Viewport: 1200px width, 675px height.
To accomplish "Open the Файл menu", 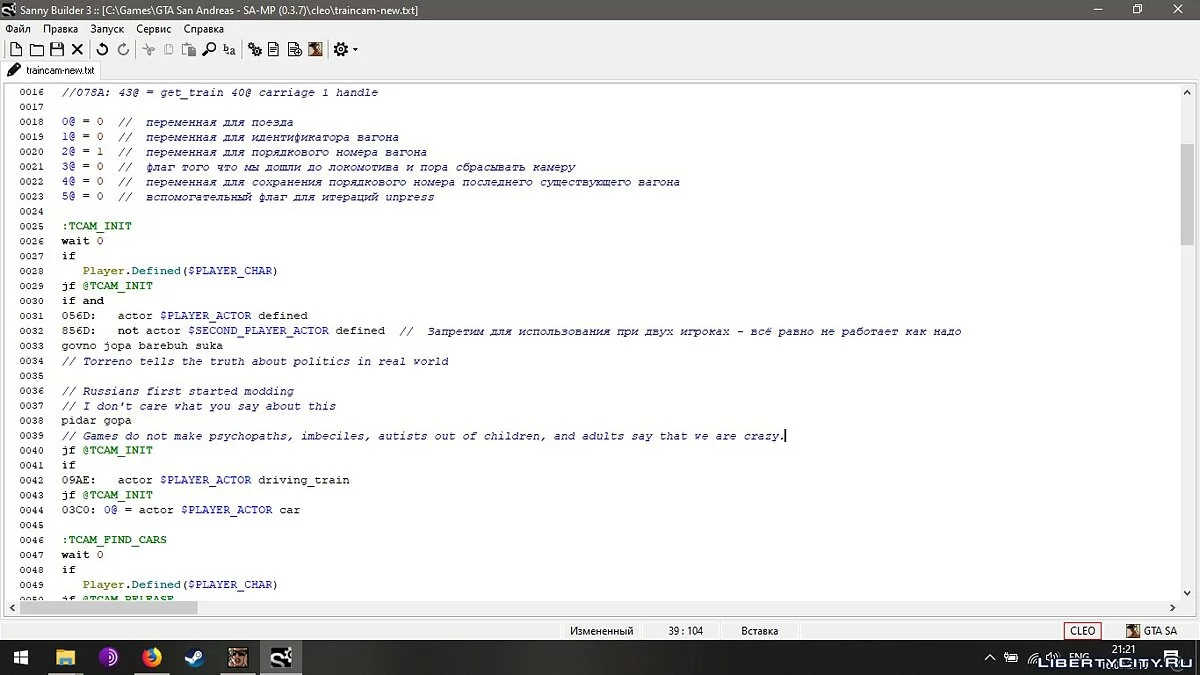I will [18, 29].
